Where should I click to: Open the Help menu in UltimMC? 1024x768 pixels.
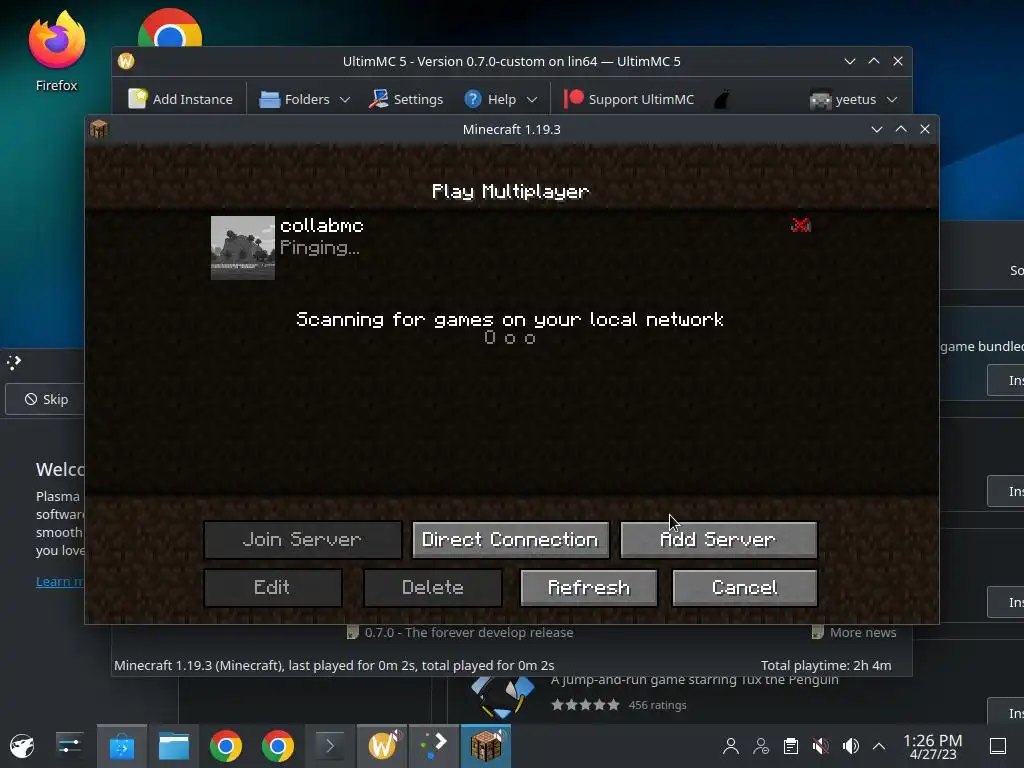(x=500, y=99)
